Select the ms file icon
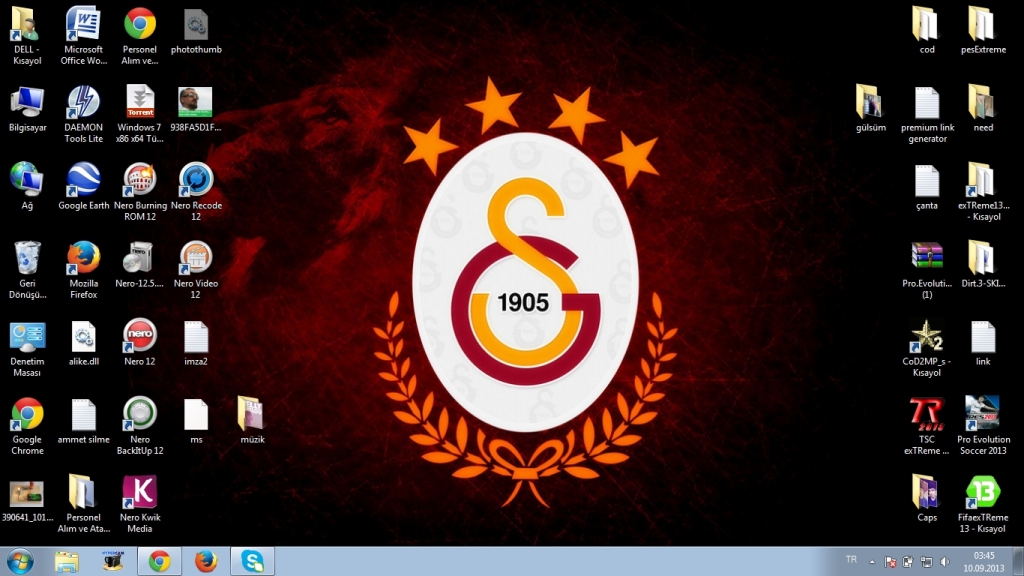Viewport: 1024px width, 576px height. (x=196, y=421)
